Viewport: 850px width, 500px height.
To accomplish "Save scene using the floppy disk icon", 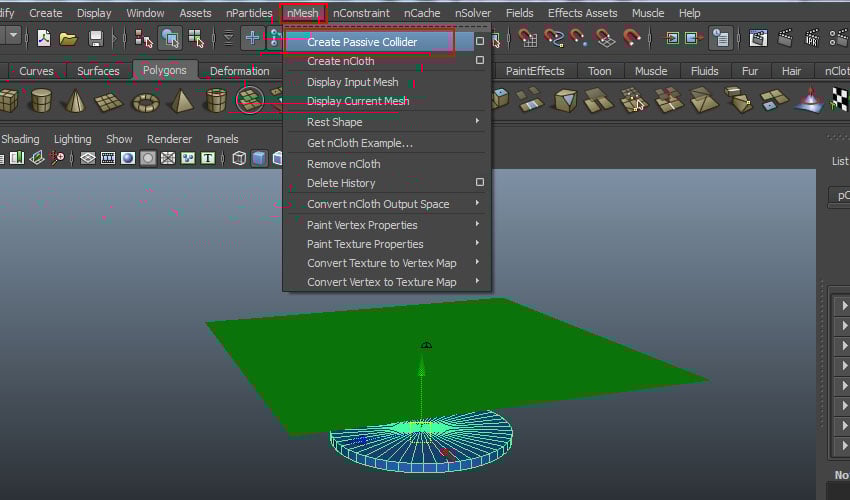I will [96, 39].
